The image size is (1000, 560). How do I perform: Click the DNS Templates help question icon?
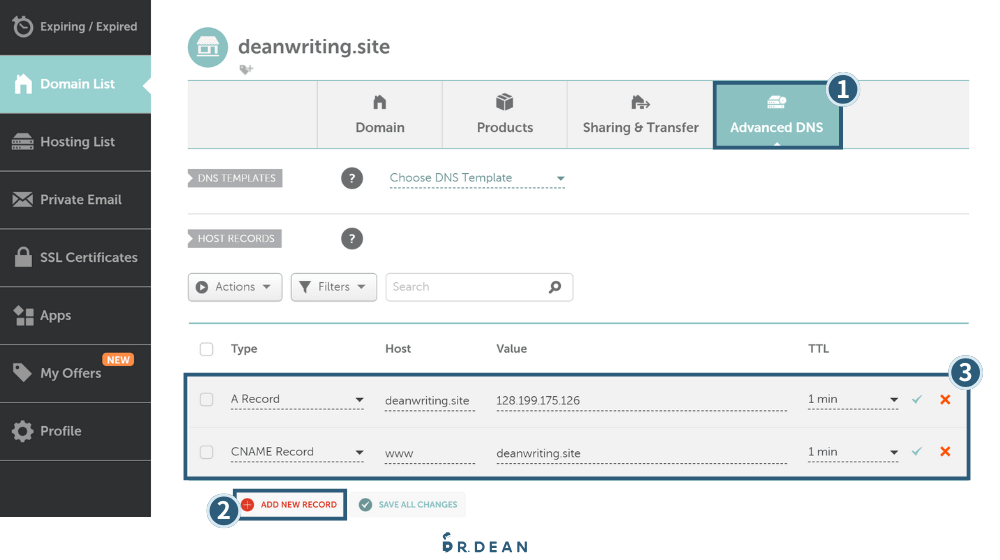[x=352, y=179]
